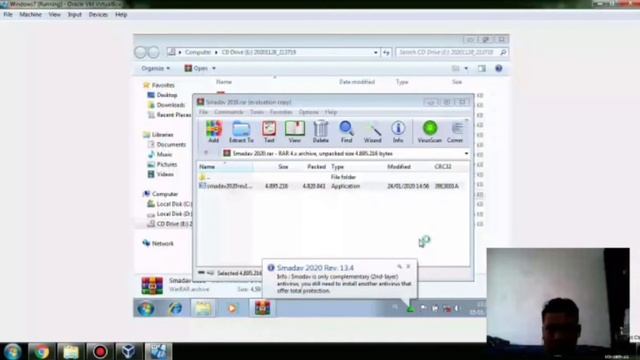This screenshot has width=640, height=360.
Task: Sort WinRAR list by Modified column
Action: coord(399,167)
